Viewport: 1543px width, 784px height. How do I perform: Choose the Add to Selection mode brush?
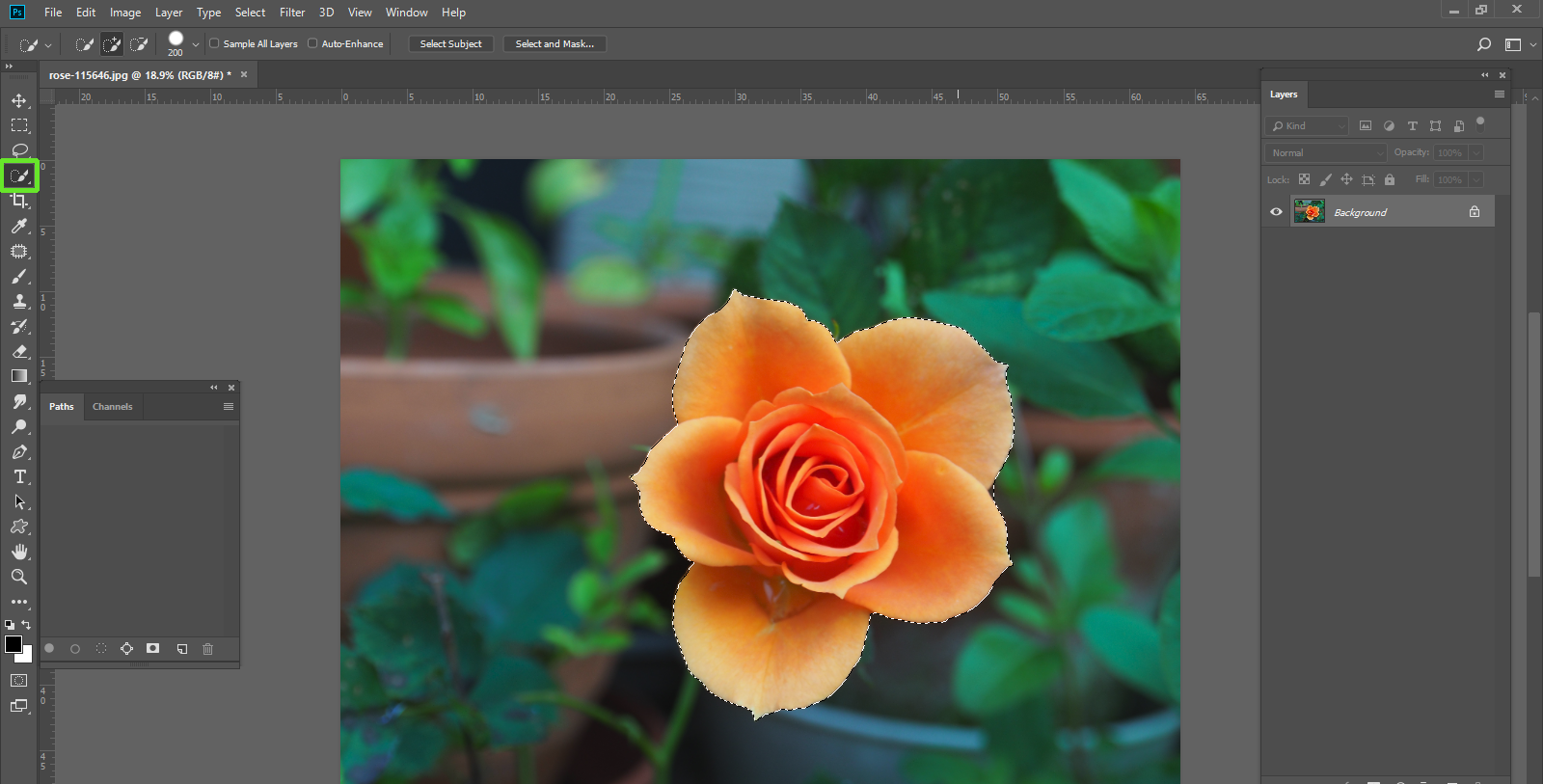coord(112,44)
